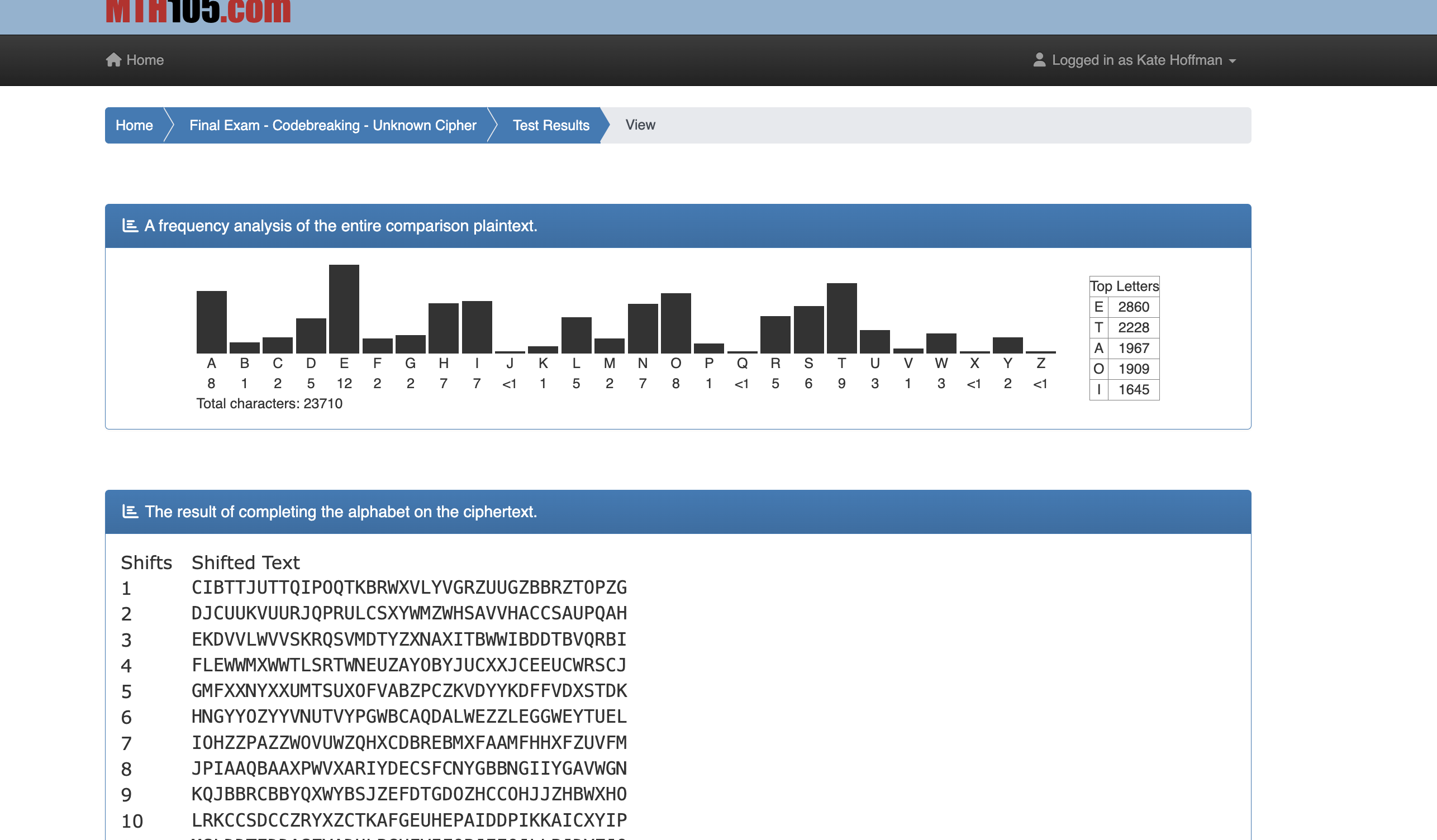The width and height of the screenshot is (1437, 840).
Task: Click the I 1645 row in Top Letters
Action: [1124, 390]
